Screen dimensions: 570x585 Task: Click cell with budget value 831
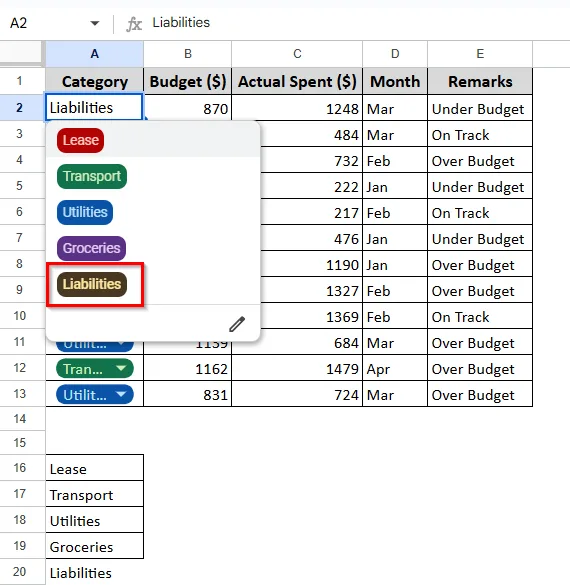click(x=188, y=395)
